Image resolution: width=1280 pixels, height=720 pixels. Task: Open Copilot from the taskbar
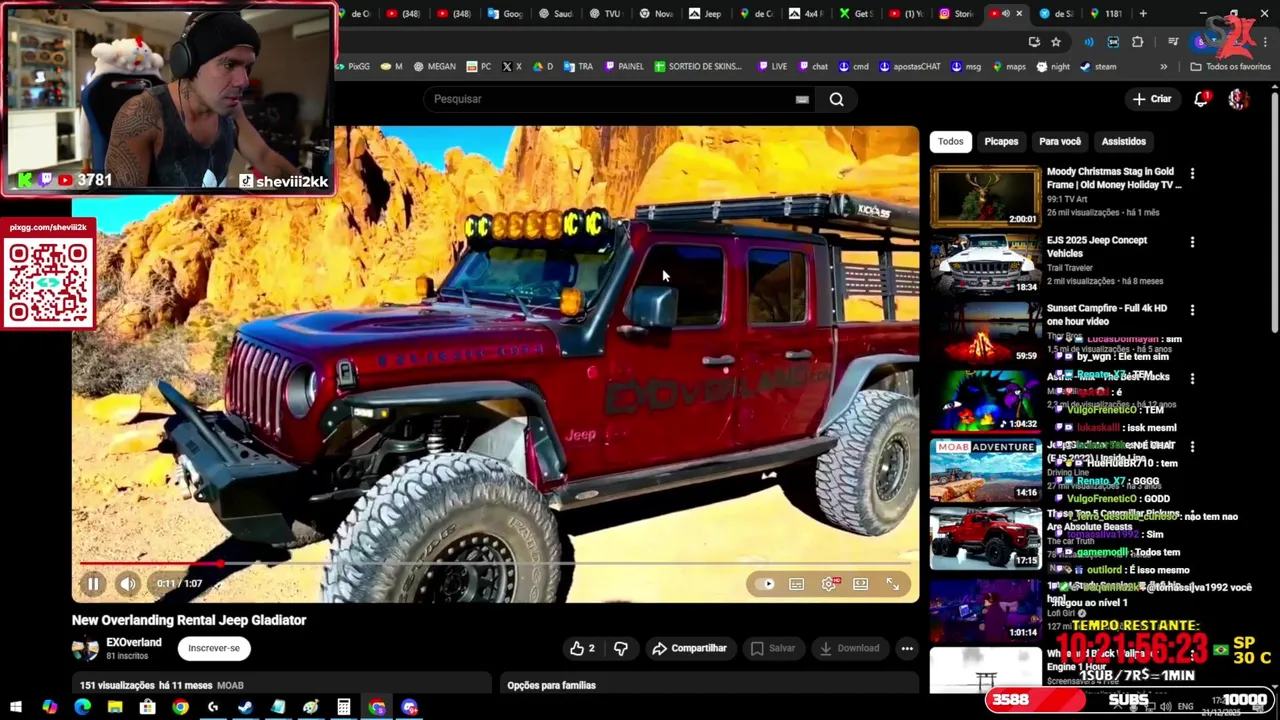coord(49,707)
